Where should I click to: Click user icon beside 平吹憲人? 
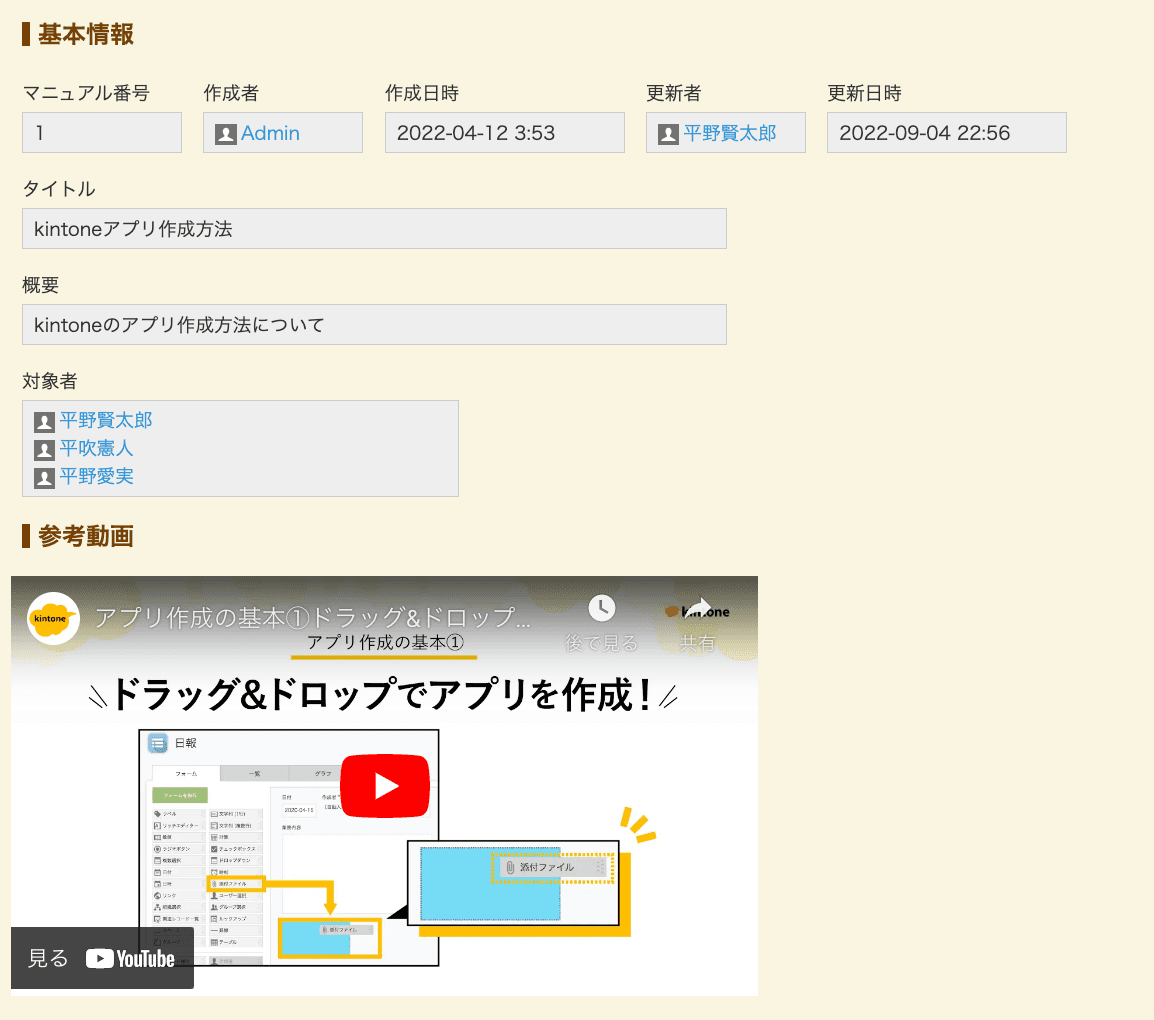[44, 450]
